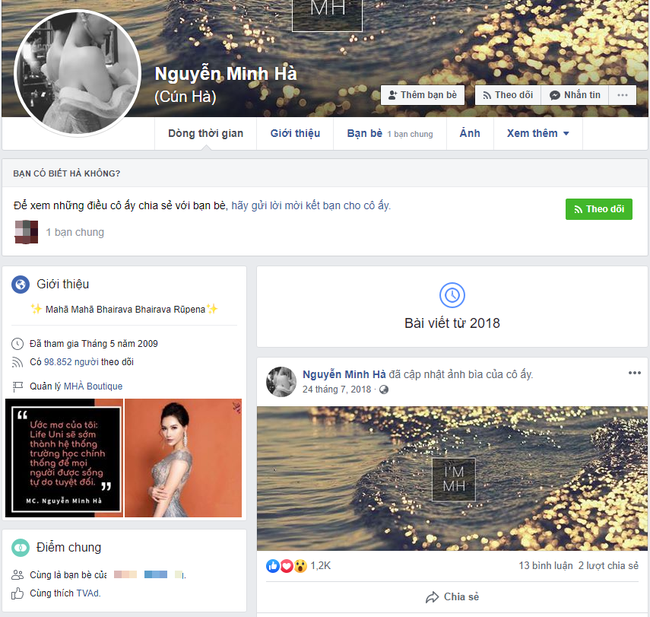Click the Điểm chung section icon
This screenshot has height=617, width=650.
click(20, 548)
